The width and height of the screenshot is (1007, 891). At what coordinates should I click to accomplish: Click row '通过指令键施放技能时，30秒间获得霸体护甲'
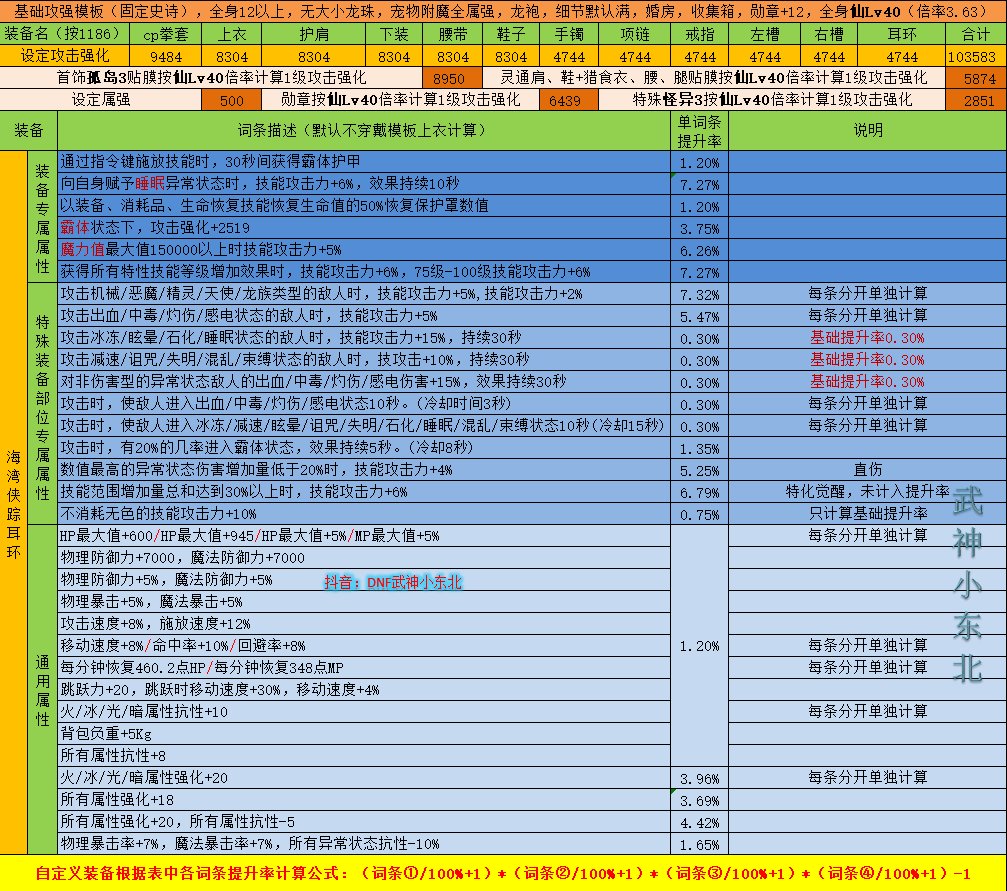[x=363, y=162]
